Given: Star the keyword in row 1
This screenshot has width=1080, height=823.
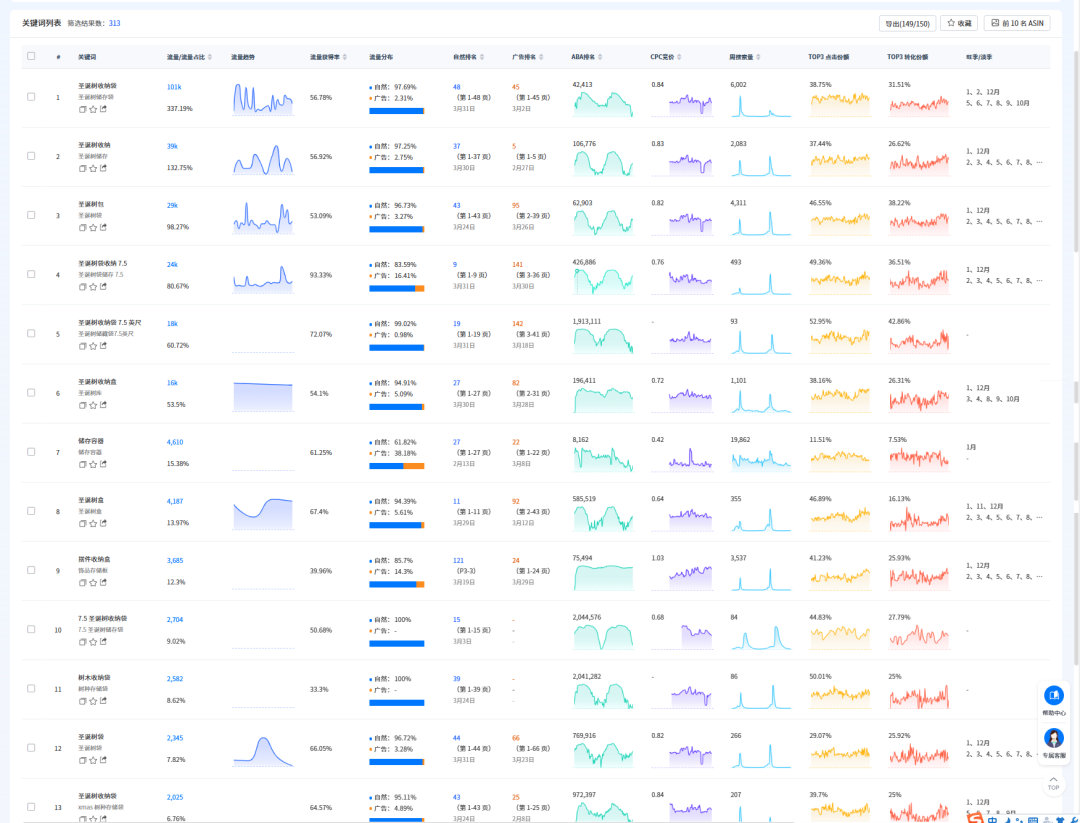Looking at the screenshot, I should (x=93, y=109).
